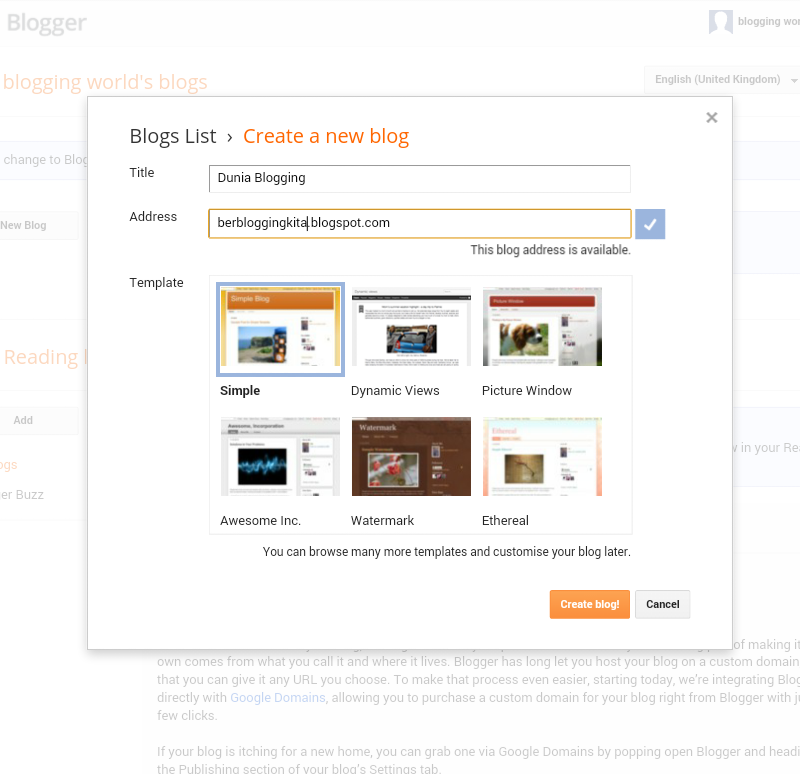Click the Blogger logo
The height and width of the screenshot is (774, 800).
tap(47, 23)
